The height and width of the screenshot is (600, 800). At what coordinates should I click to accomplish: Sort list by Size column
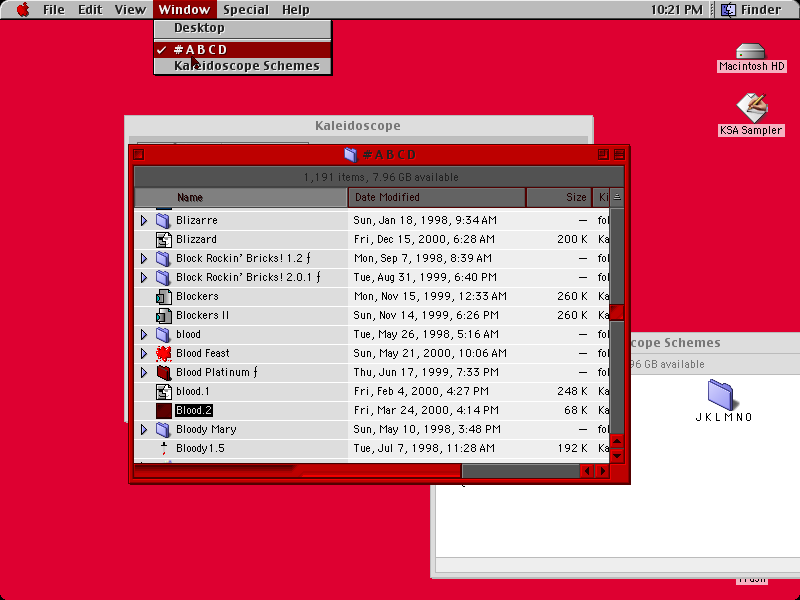[559, 197]
